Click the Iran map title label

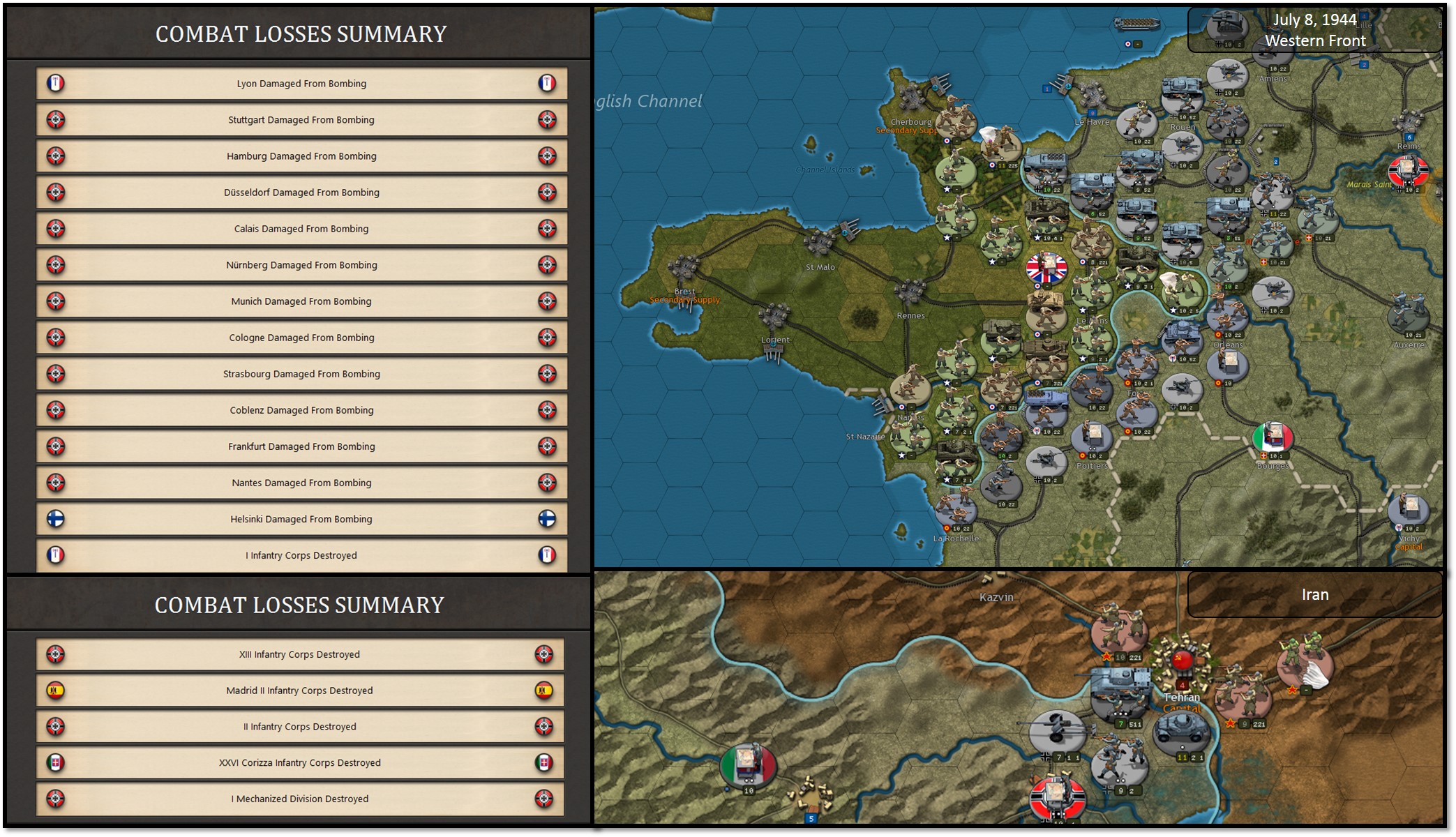point(1314,595)
